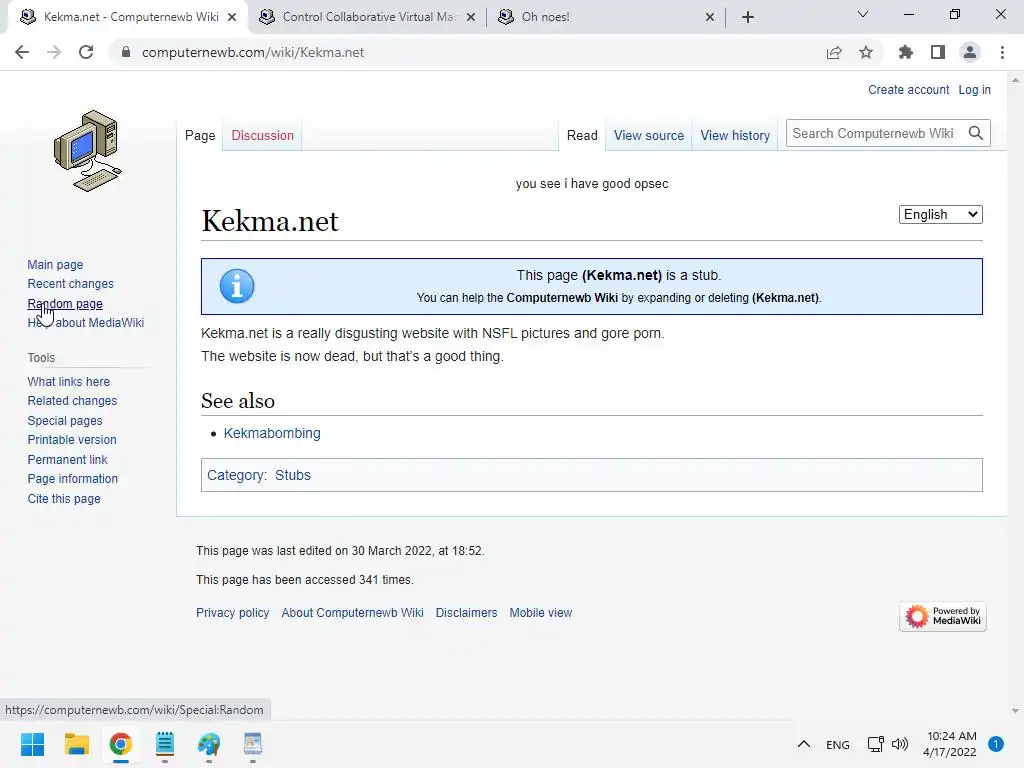Click the Computernewb wiki logo
1024x768 pixels.
pyautogui.click(x=88, y=151)
